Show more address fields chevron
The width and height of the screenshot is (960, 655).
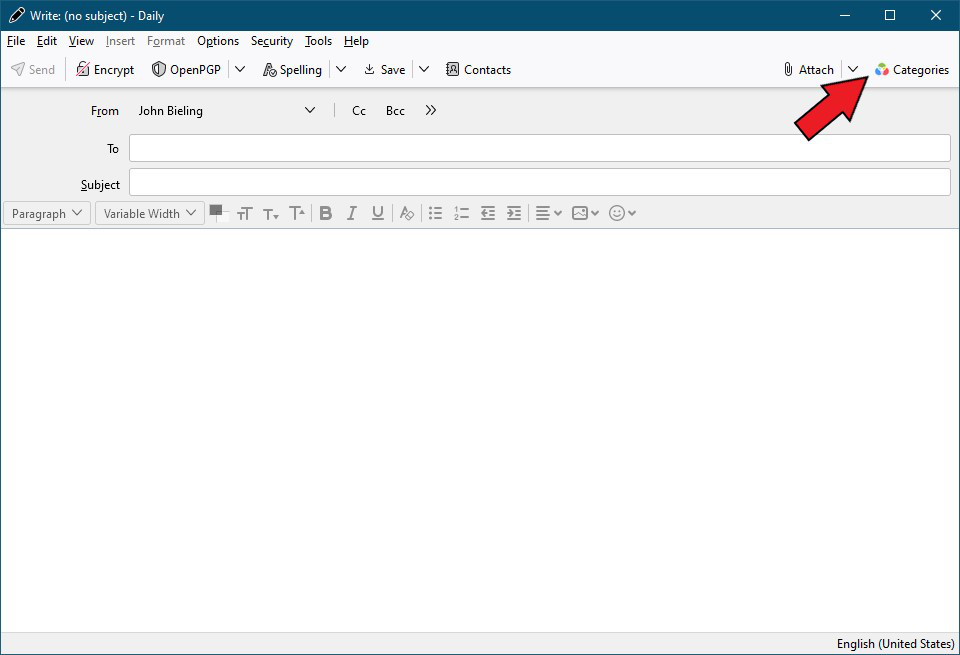click(431, 110)
